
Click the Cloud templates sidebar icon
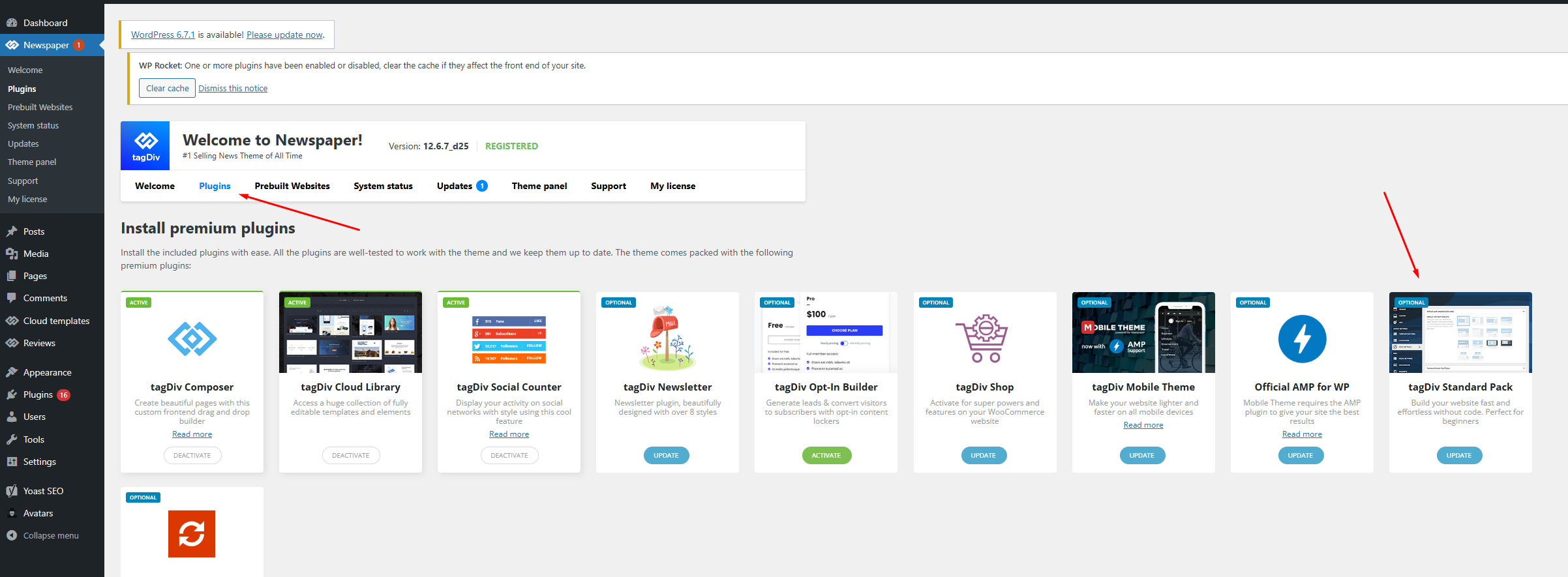pos(12,321)
